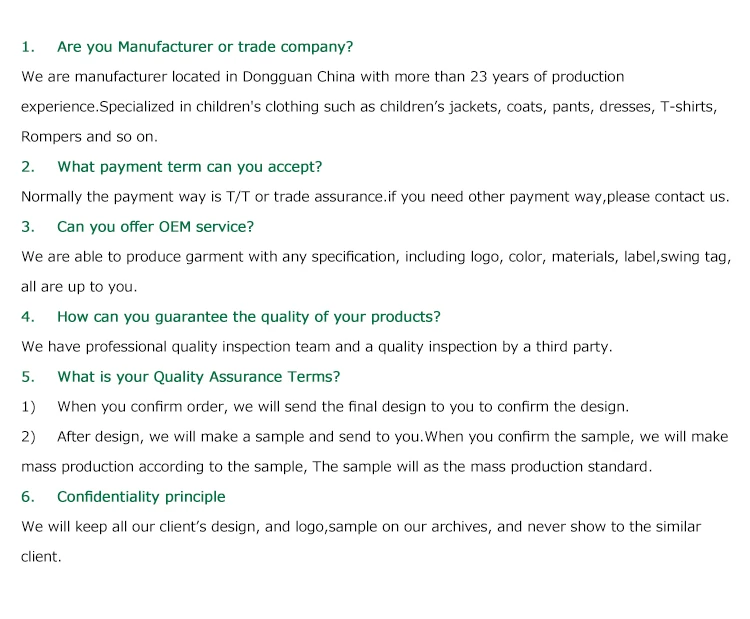Select the "Confidentiality principle" heading
This screenshot has width=750, height=619.
point(141,497)
